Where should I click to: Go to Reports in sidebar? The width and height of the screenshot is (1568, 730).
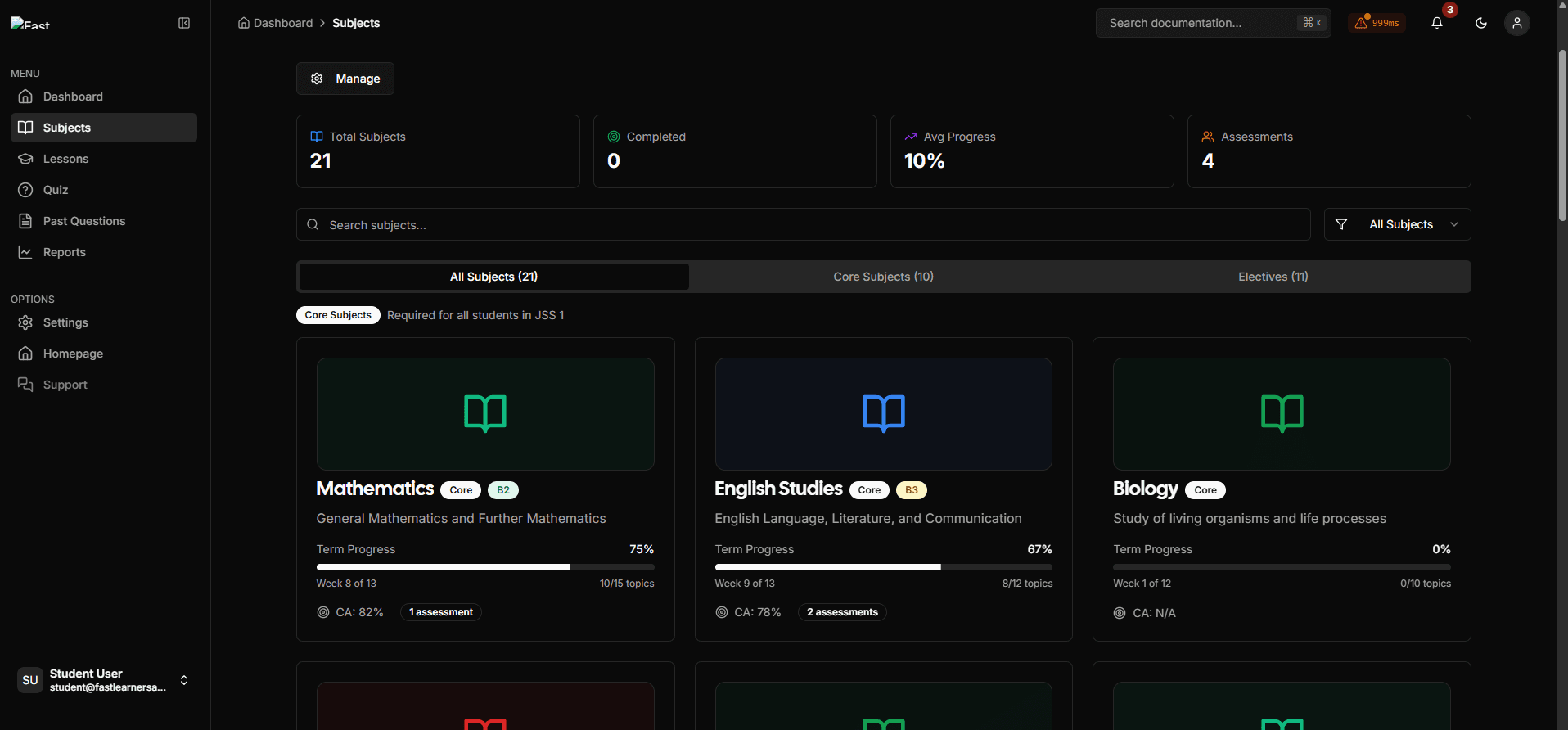pyautogui.click(x=64, y=252)
